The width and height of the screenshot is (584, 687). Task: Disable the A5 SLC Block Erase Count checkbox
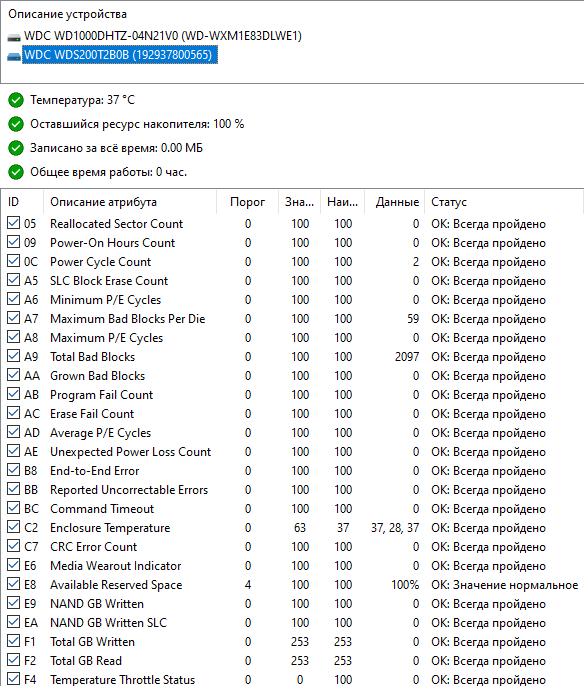14,280
